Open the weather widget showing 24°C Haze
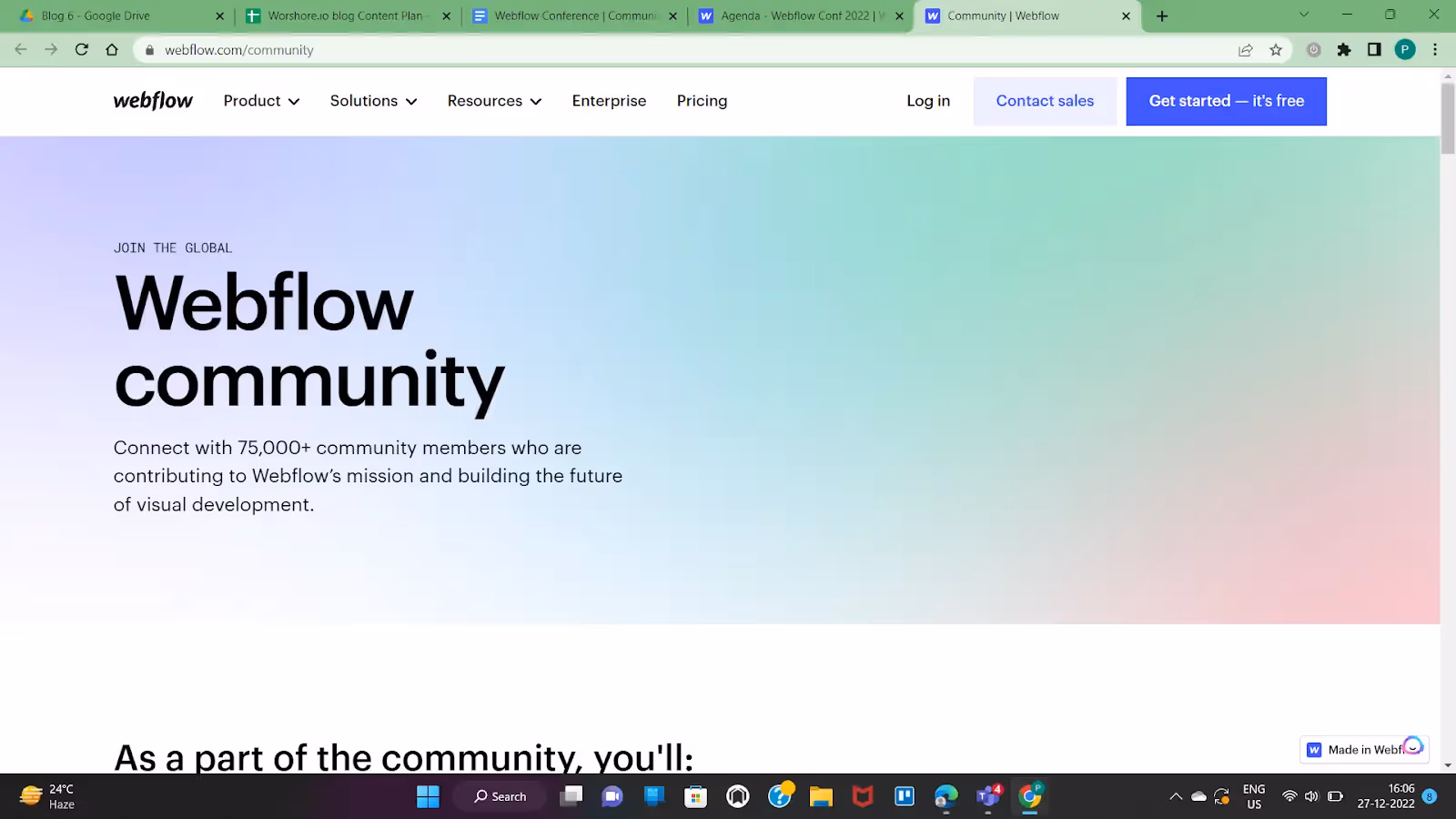The image size is (1456, 819). click(x=47, y=797)
